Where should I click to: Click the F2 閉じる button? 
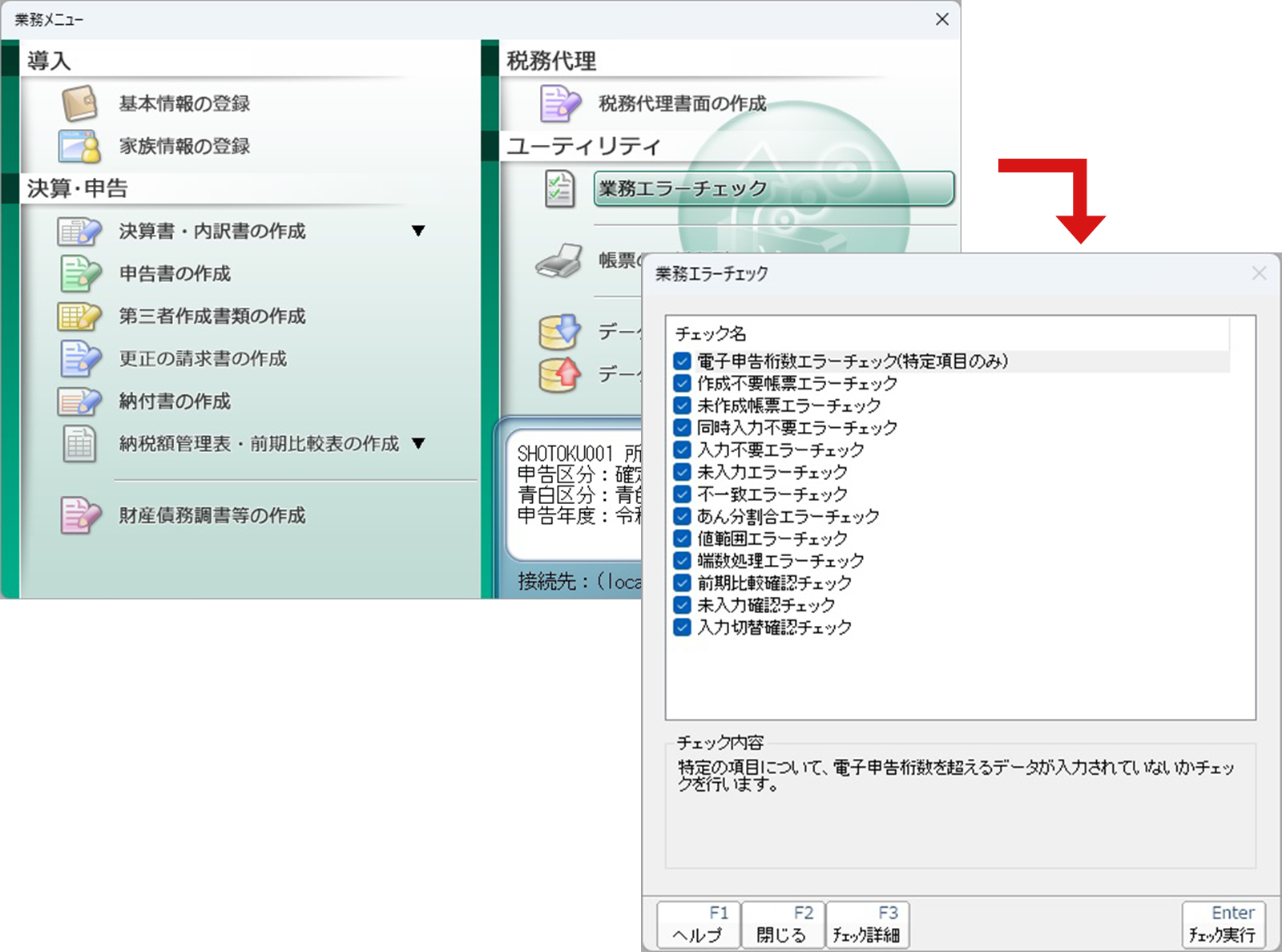(x=782, y=925)
